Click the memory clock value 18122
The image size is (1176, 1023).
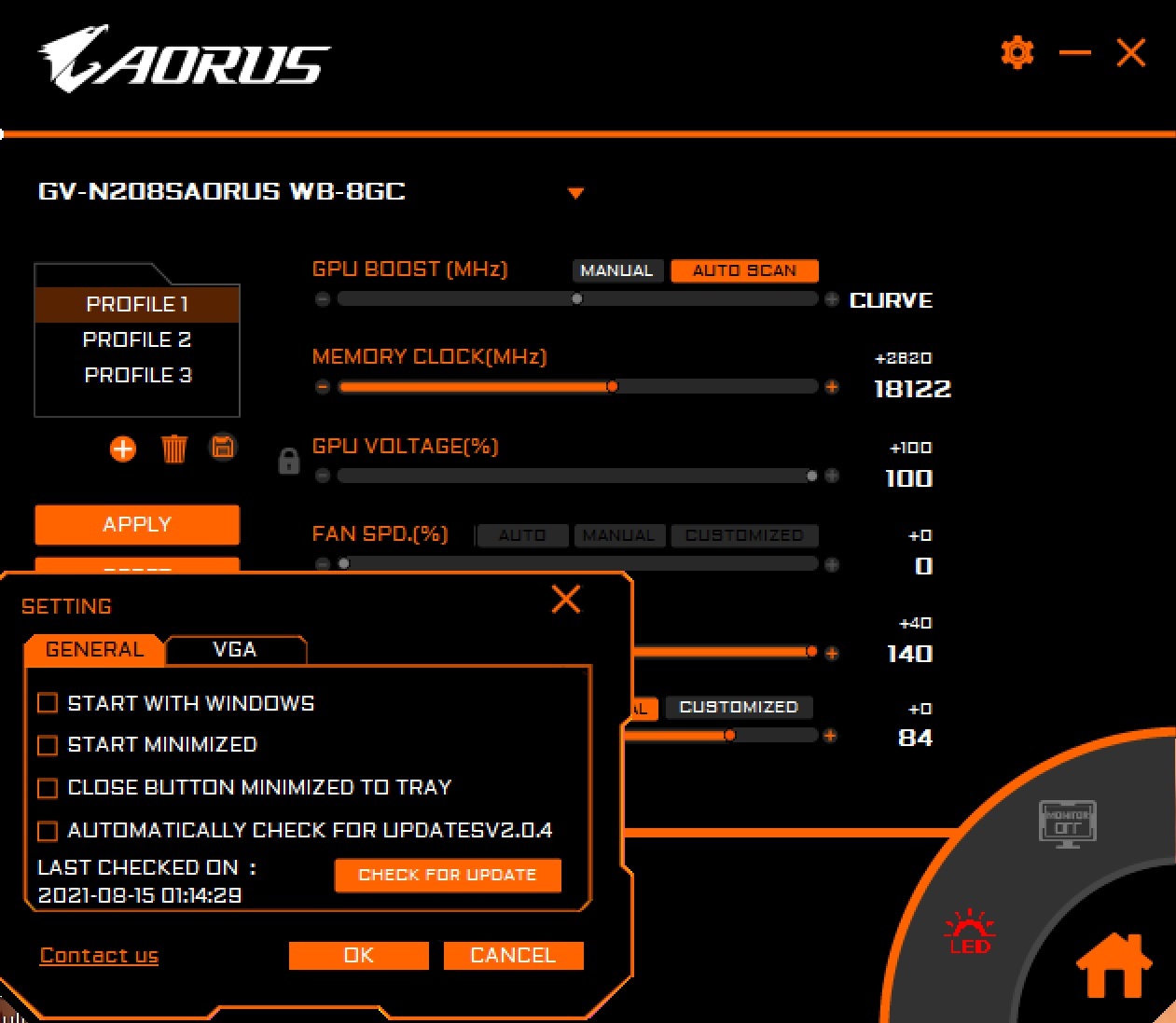(x=912, y=389)
